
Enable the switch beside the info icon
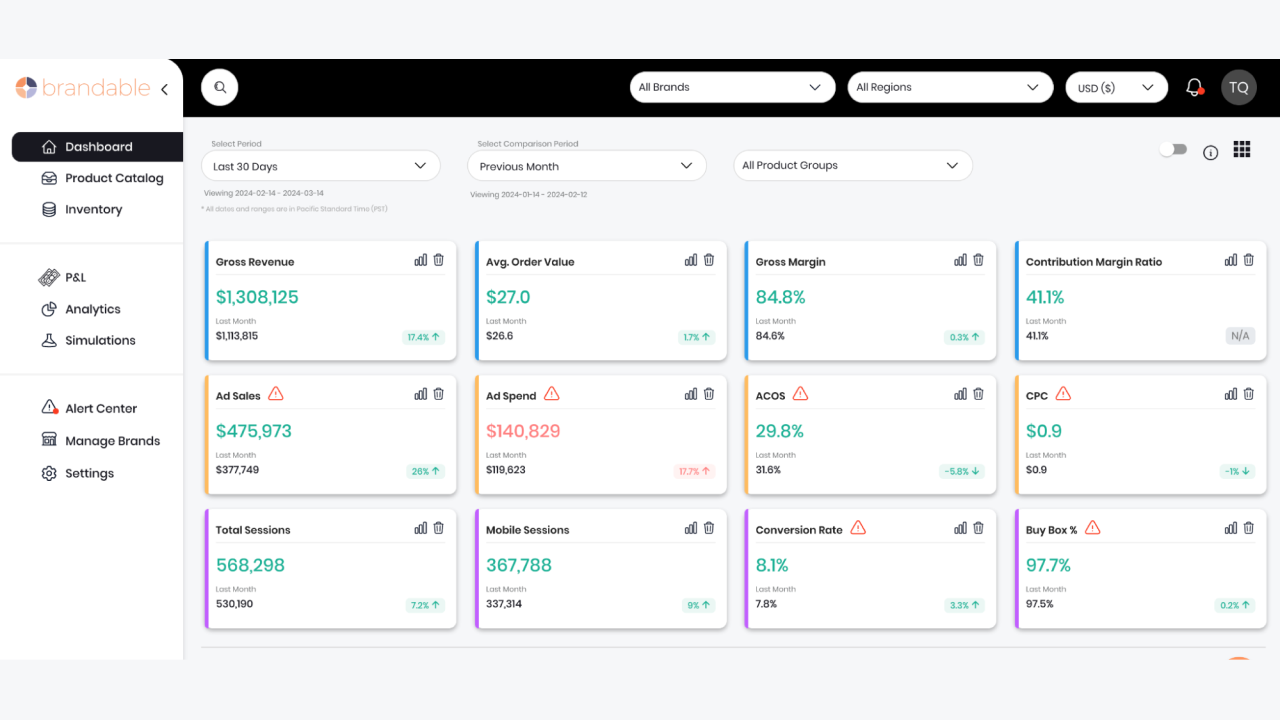[1172, 148]
